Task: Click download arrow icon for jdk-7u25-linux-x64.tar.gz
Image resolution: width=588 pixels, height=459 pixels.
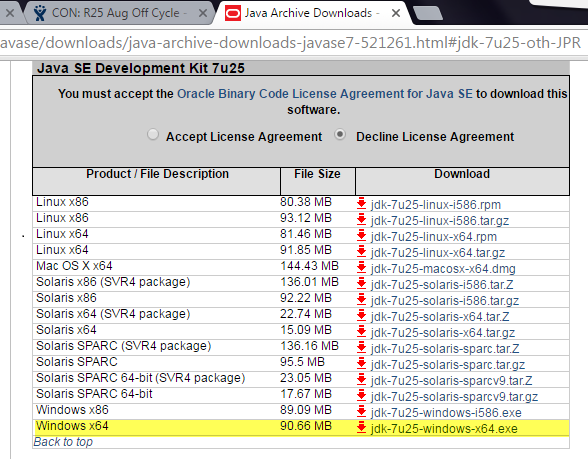Action: 361,252
